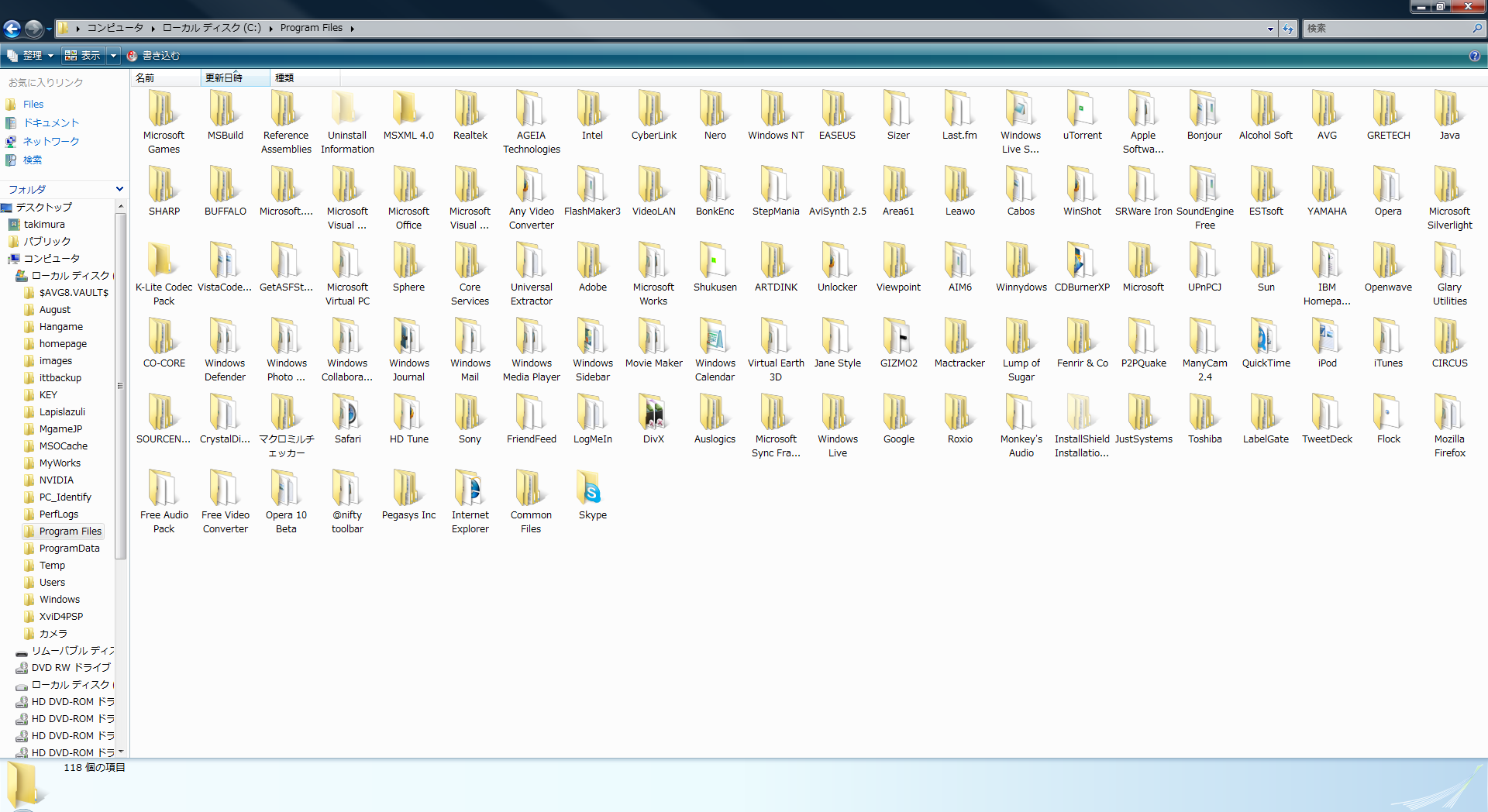Open the 検索 (Searches) favorite link
Viewport: 1488px width, 812px height.
click(x=33, y=160)
